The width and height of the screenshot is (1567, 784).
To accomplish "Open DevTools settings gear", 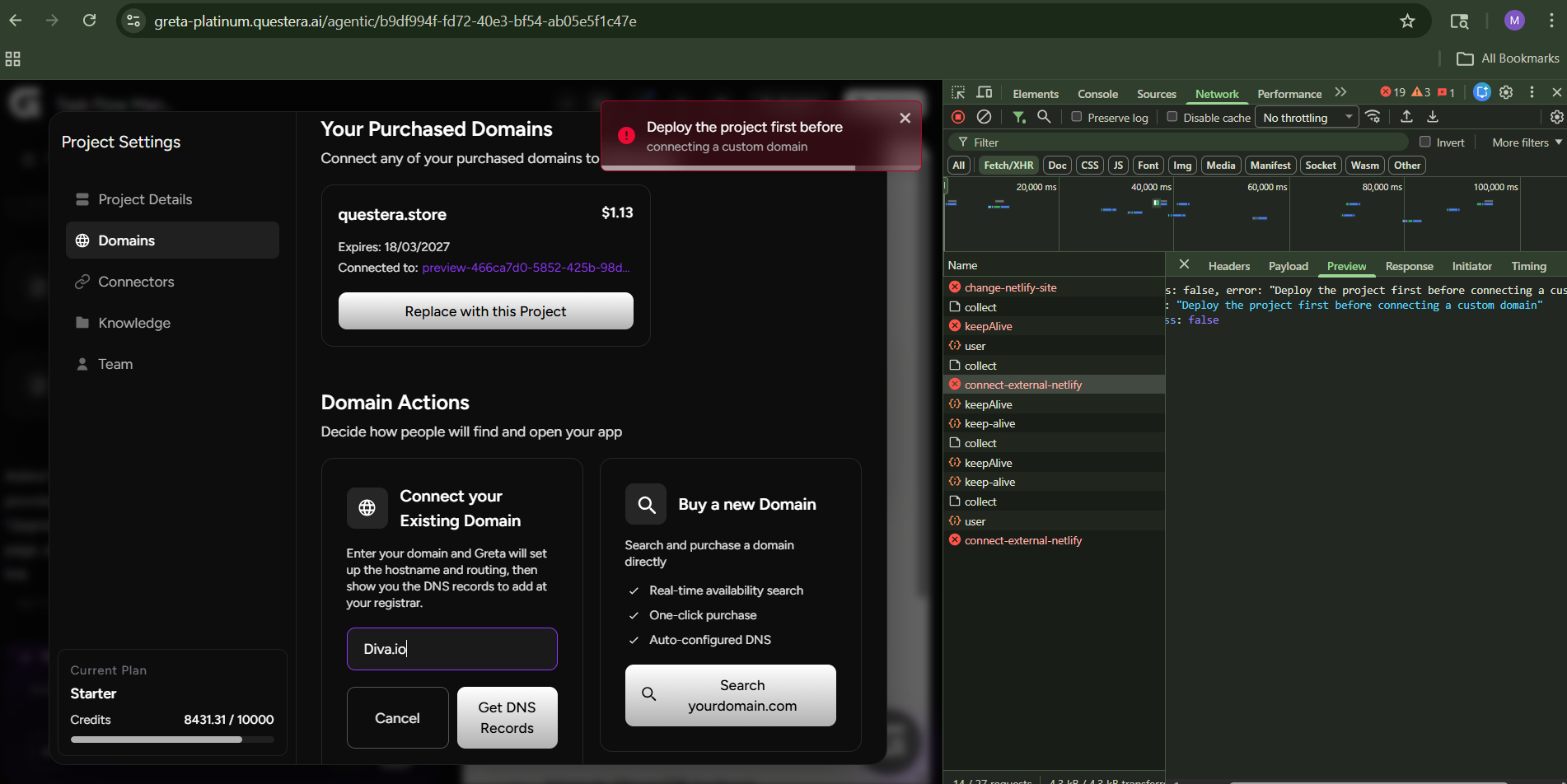I will click(x=1506, y=92).
